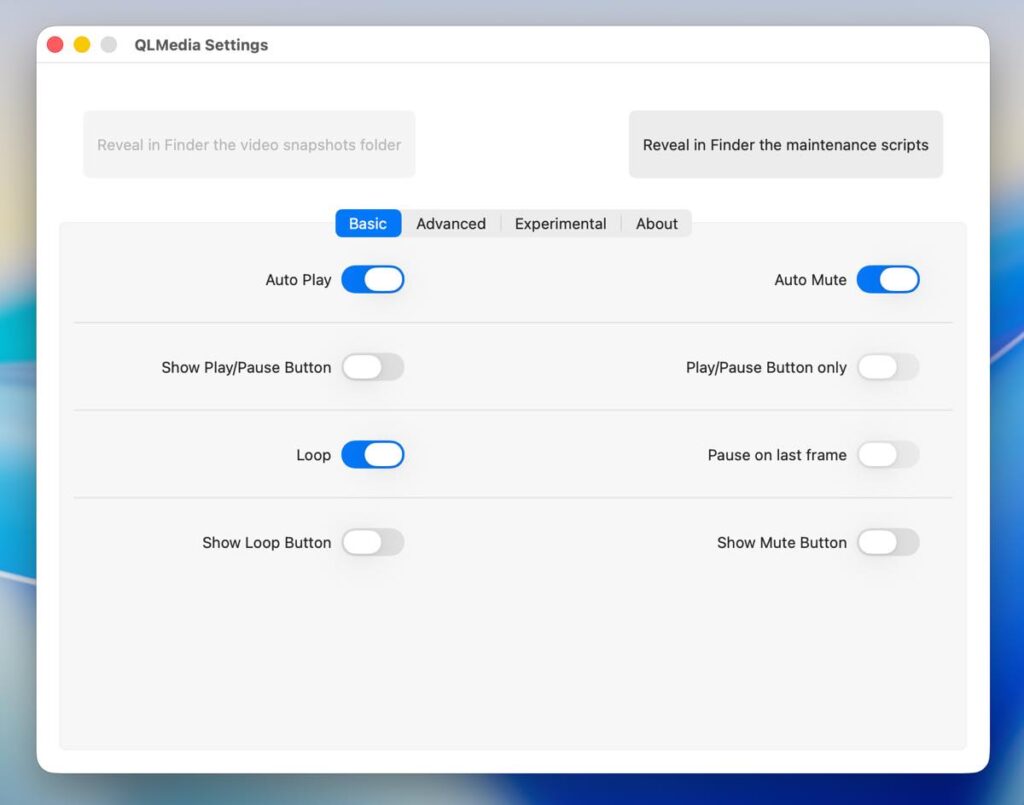Viewport: 1024px width, 805px height.
Task: Click the 'Show Loop Button' text label
Action: pos(266,542)
